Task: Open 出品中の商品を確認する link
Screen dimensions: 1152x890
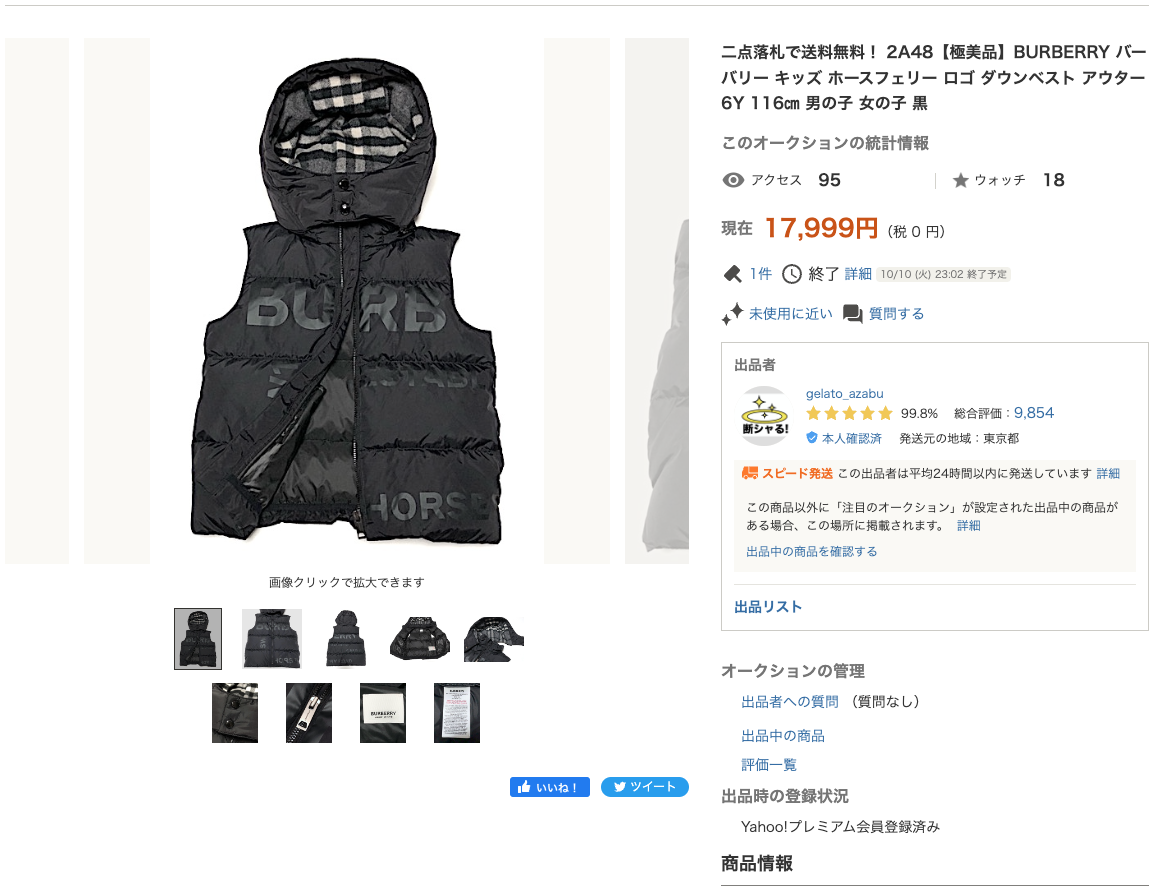Action: (x=811, y=552)
